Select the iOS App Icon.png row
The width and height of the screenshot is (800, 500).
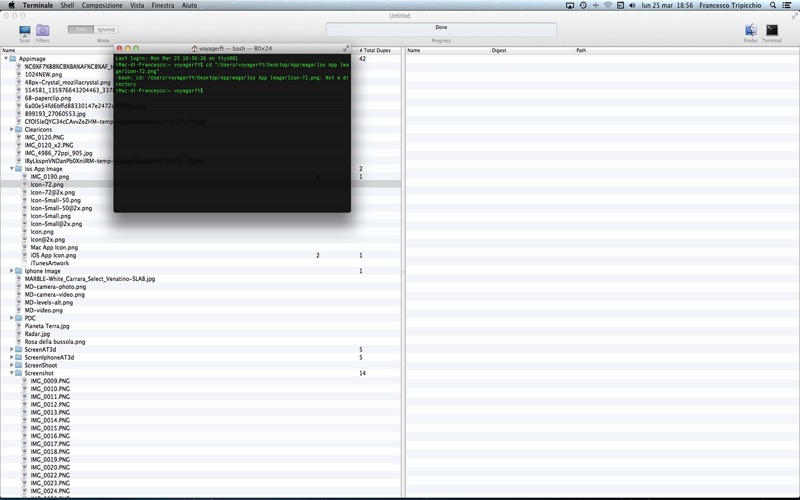point(200,255)
